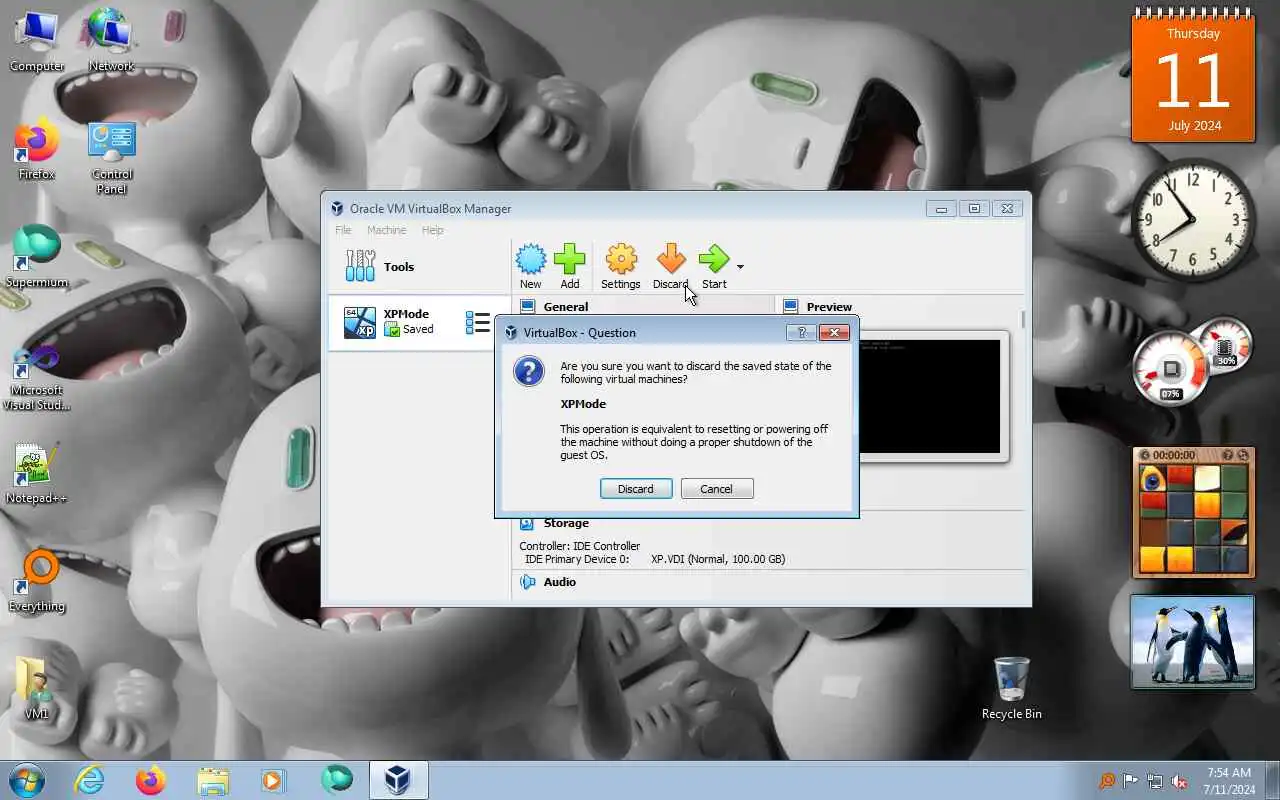The width and height of the screenshot is (1280, 800).
Task: Open the Everything desktop shortcut
Action: [37, 581]
